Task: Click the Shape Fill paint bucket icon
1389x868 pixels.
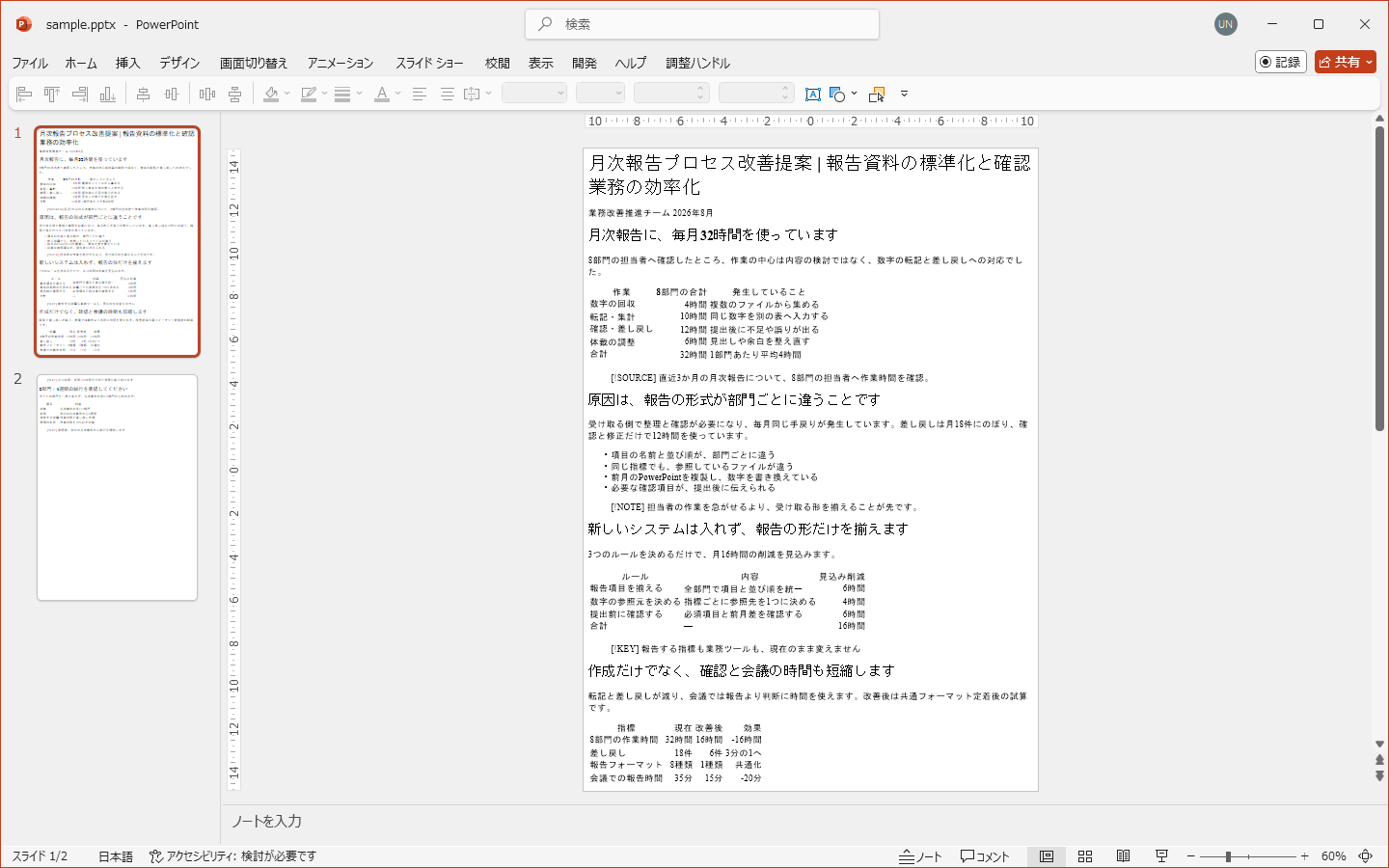Action: point(271,94)
